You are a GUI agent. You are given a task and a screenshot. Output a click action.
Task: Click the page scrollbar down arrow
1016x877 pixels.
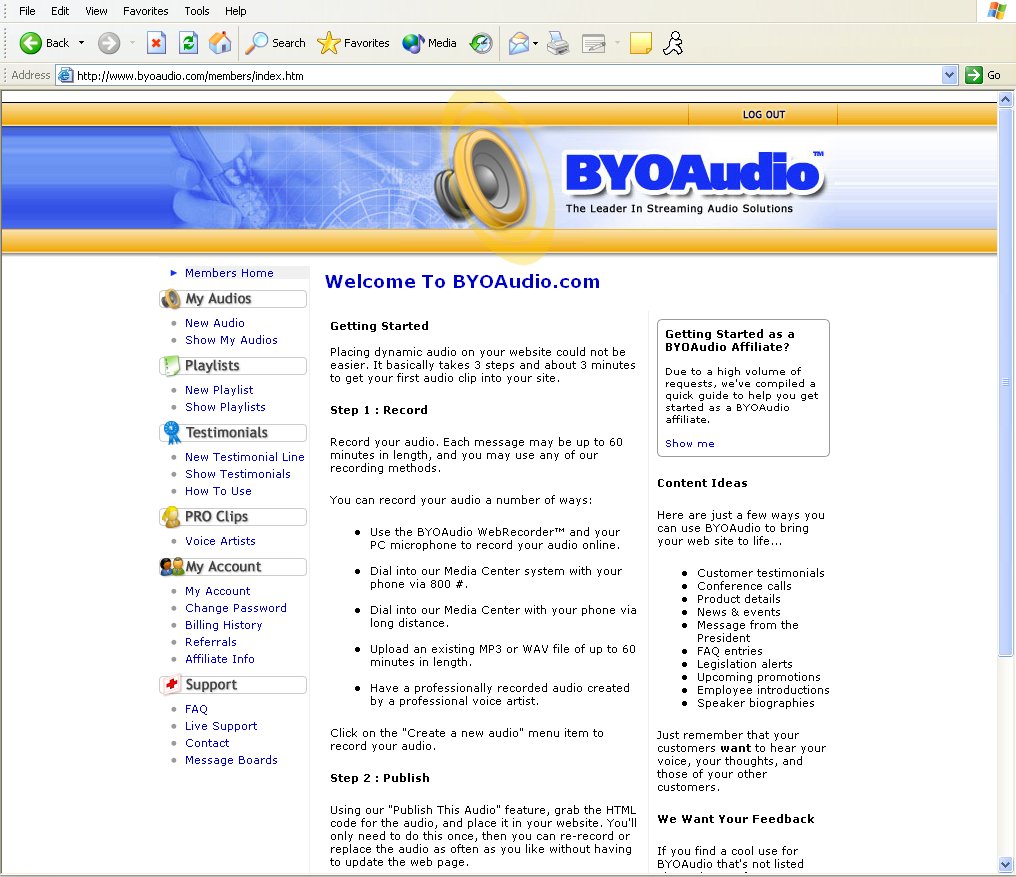(1005, 864)
